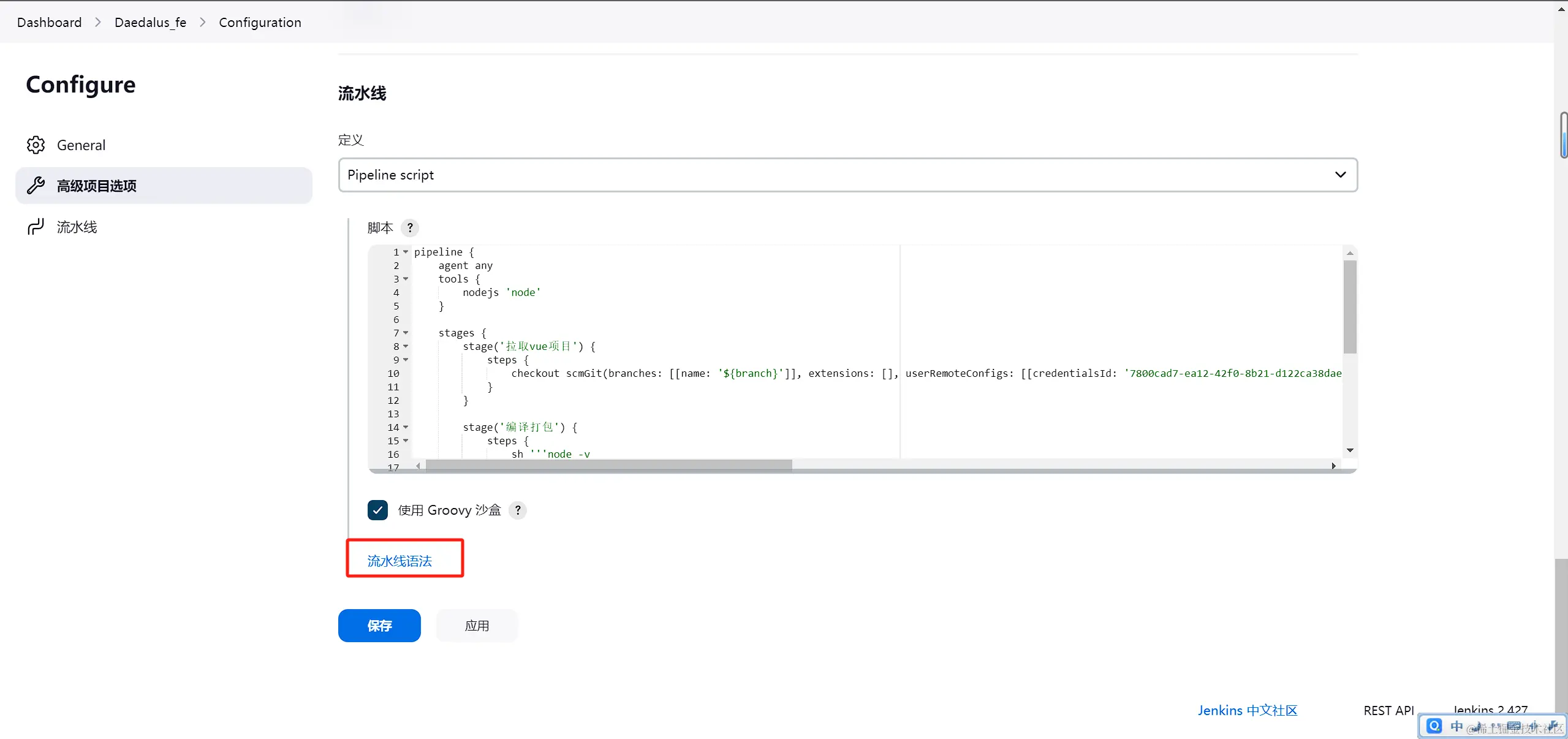Click the breadcrumb chevron after Dashboard
The height and width of the screenshot is (739, 1568).
tap(98, 23)
